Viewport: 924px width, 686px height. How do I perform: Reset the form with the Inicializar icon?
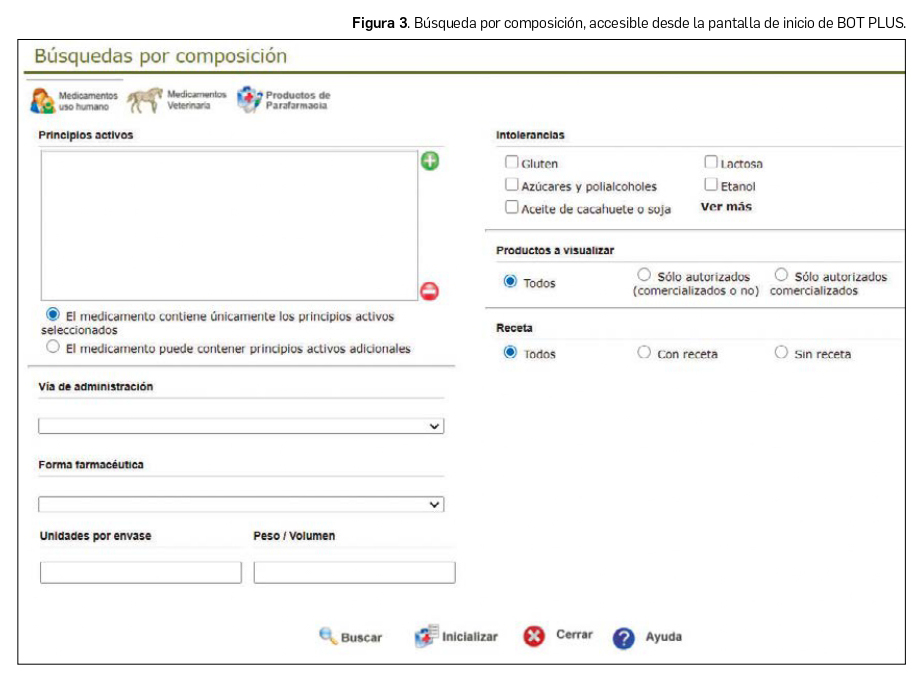425,633
